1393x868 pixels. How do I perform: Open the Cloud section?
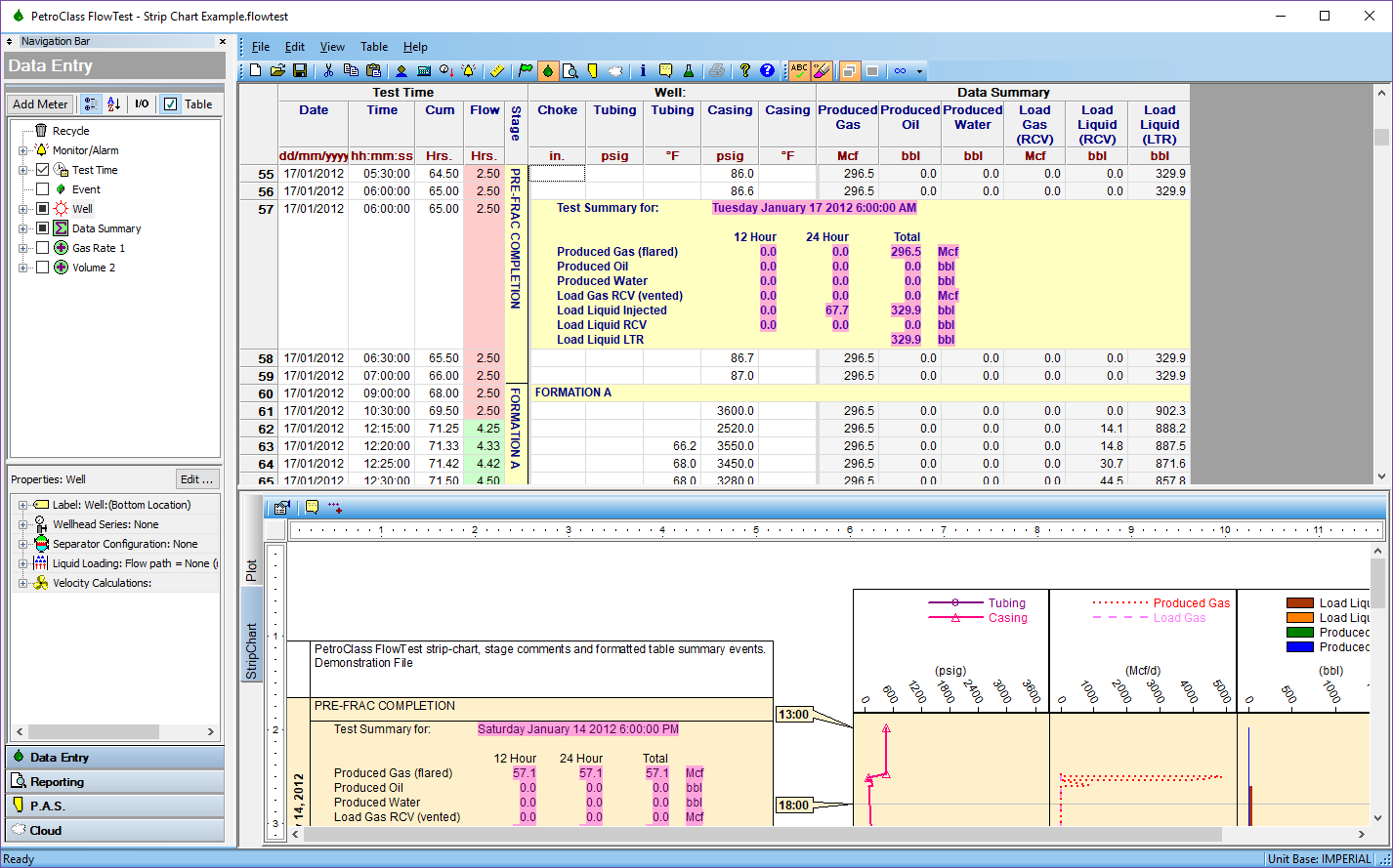(x=114, y=831)
